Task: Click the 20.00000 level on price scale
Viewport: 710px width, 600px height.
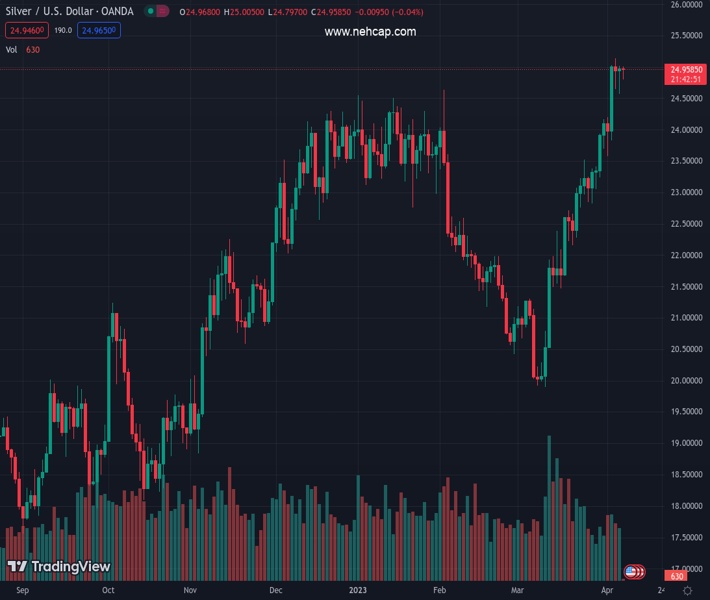Action: point(685,381)
